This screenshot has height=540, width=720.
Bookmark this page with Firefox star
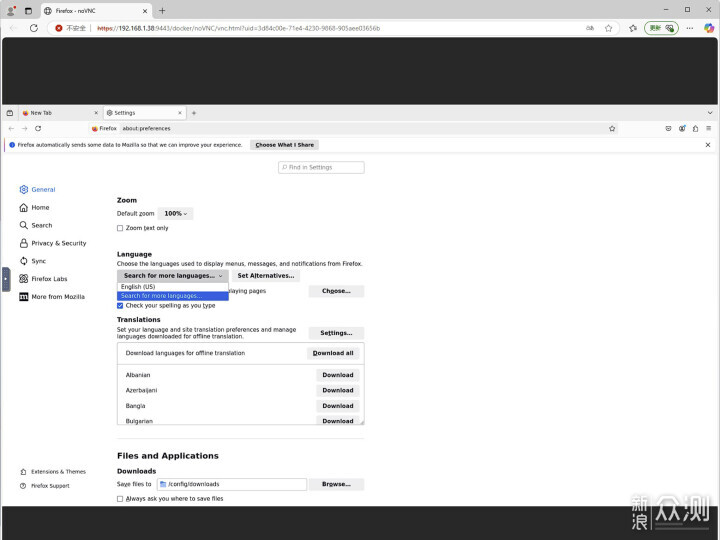612,129
